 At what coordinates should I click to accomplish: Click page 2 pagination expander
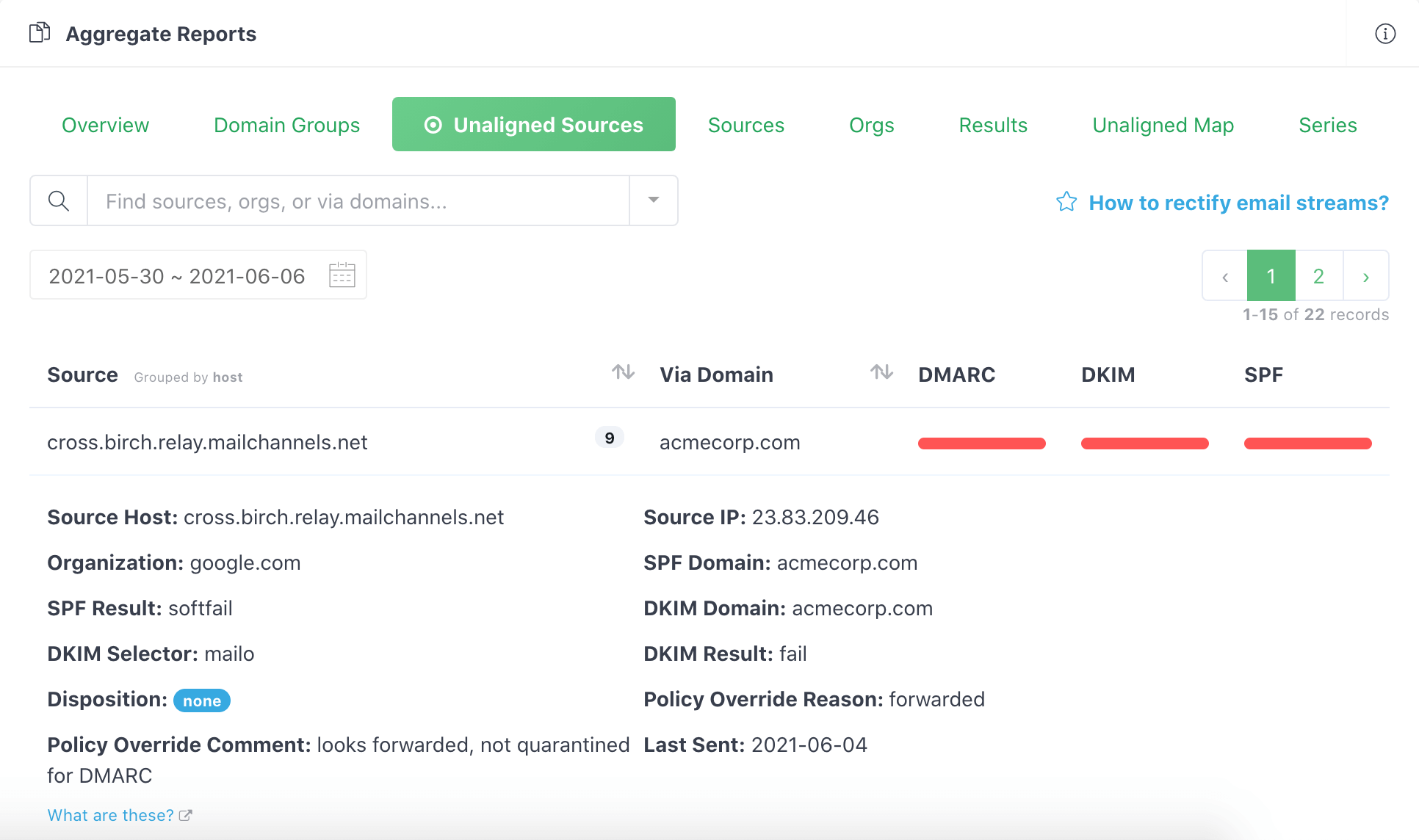click(x=1318, y=275)
